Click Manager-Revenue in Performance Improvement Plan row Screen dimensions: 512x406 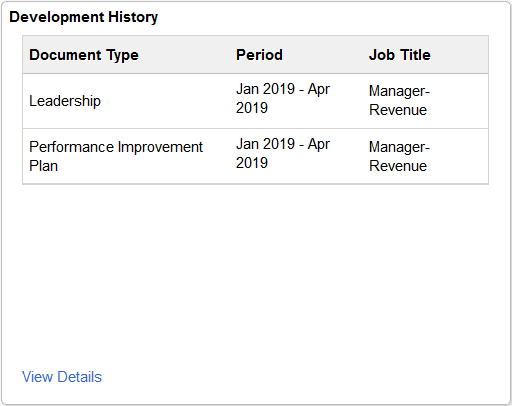click(x=399, y=156)
